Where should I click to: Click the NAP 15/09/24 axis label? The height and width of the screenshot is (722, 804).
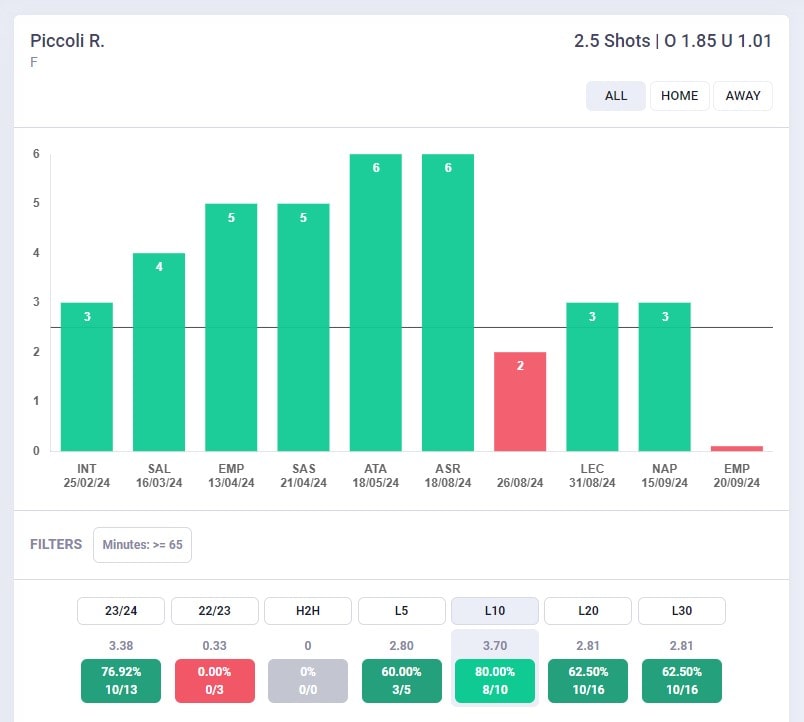pyautogui.click(x=665, y=475)
